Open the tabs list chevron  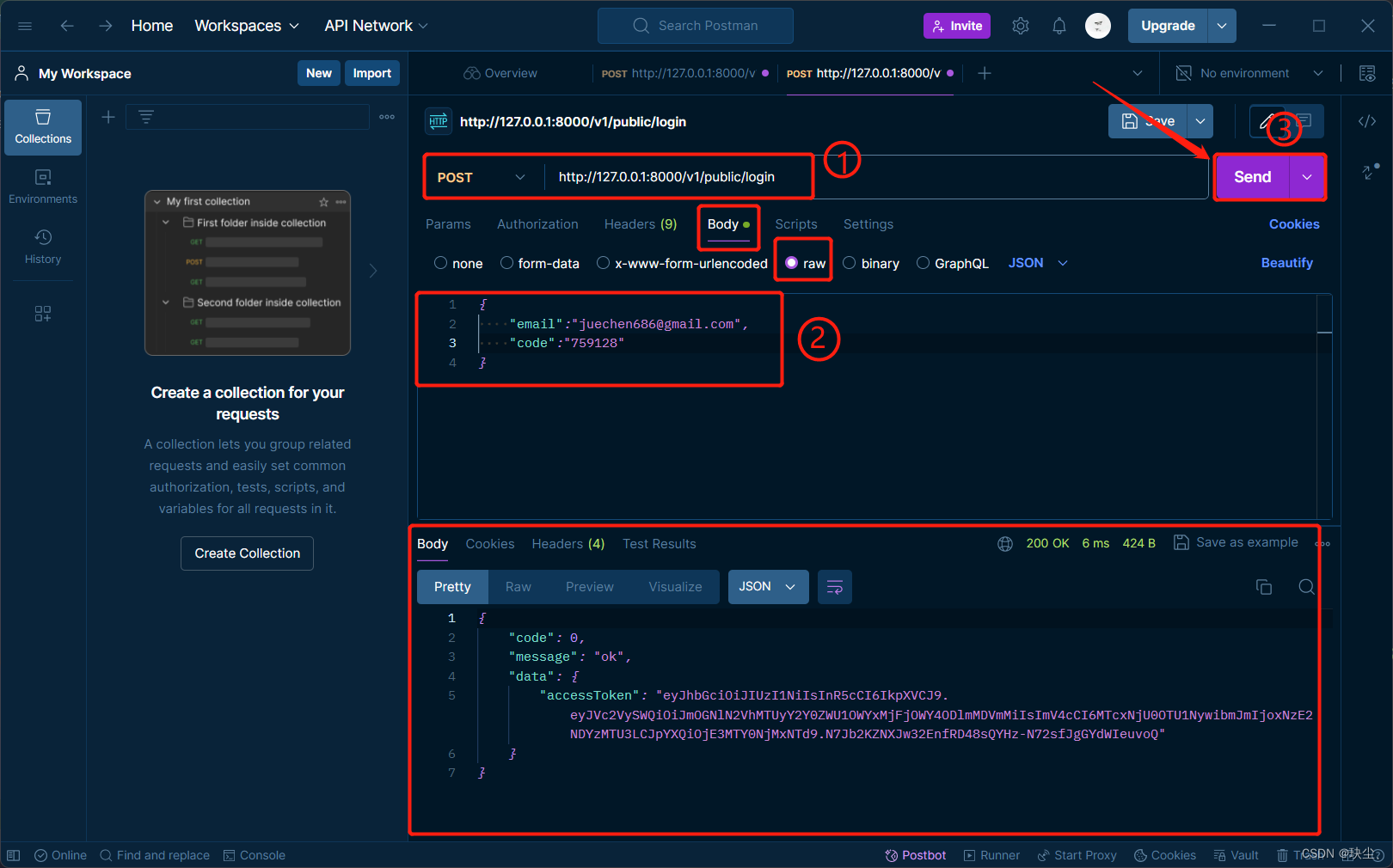pyautogui.click(x=1138, y=73)
